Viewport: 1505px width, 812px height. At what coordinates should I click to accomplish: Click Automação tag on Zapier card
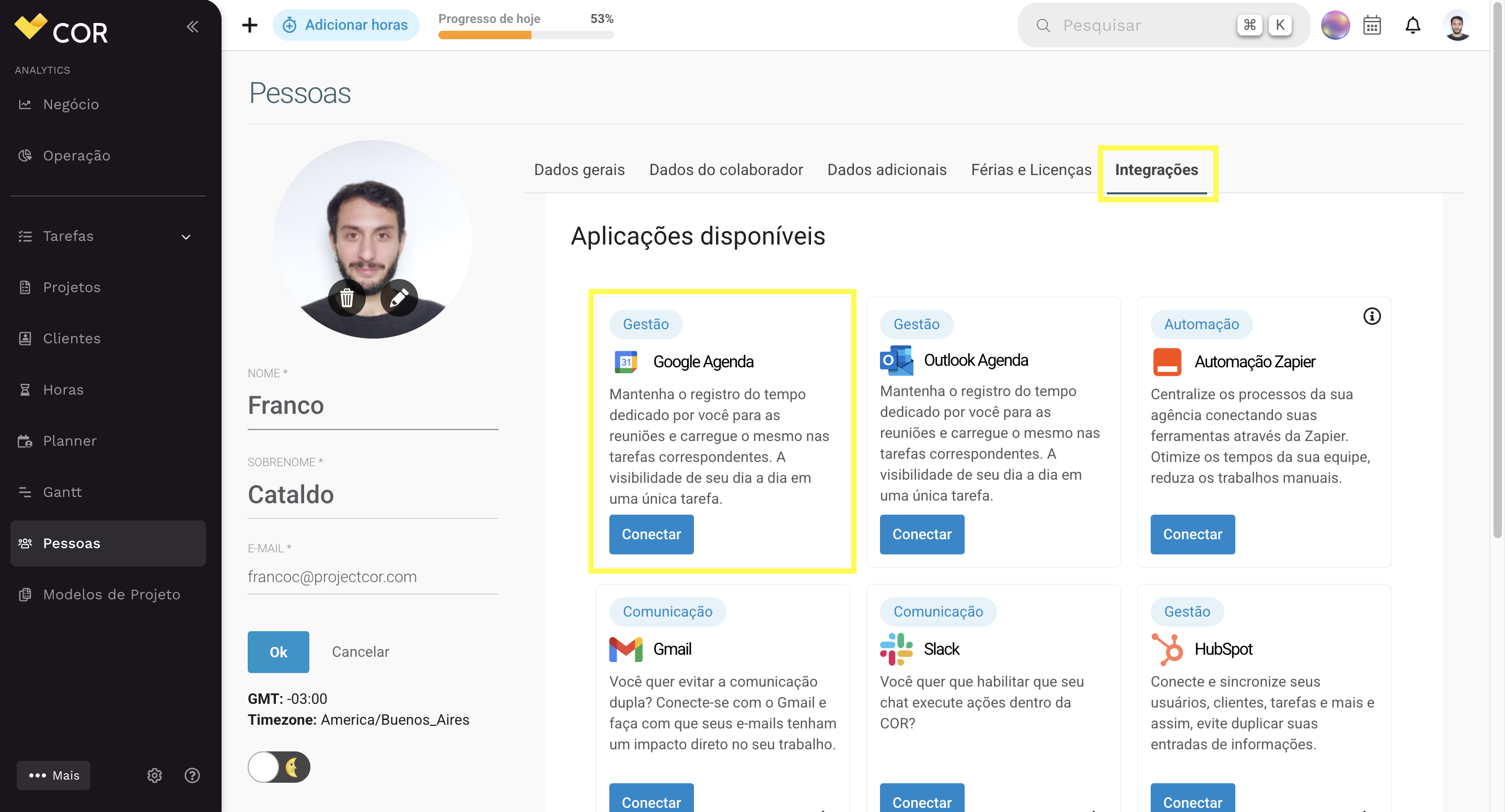(x=1201, y=324)
